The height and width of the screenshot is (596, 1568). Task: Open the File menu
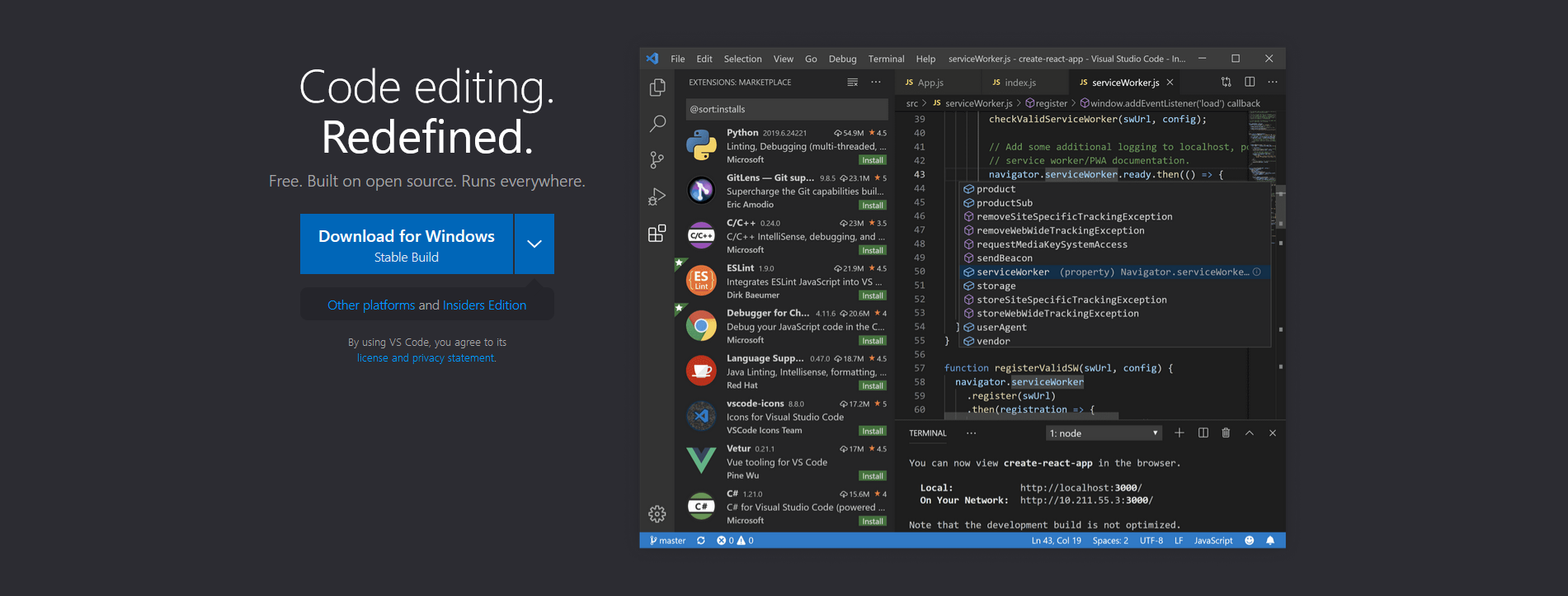pyautogui.click(x=678, y=59)
